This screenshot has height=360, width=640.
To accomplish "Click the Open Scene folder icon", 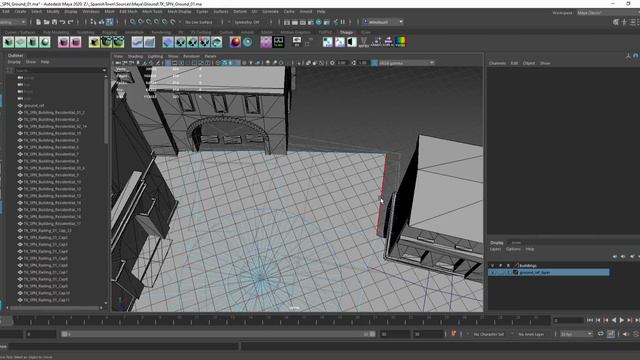I will pyautogui.click(x=46, y=22).
